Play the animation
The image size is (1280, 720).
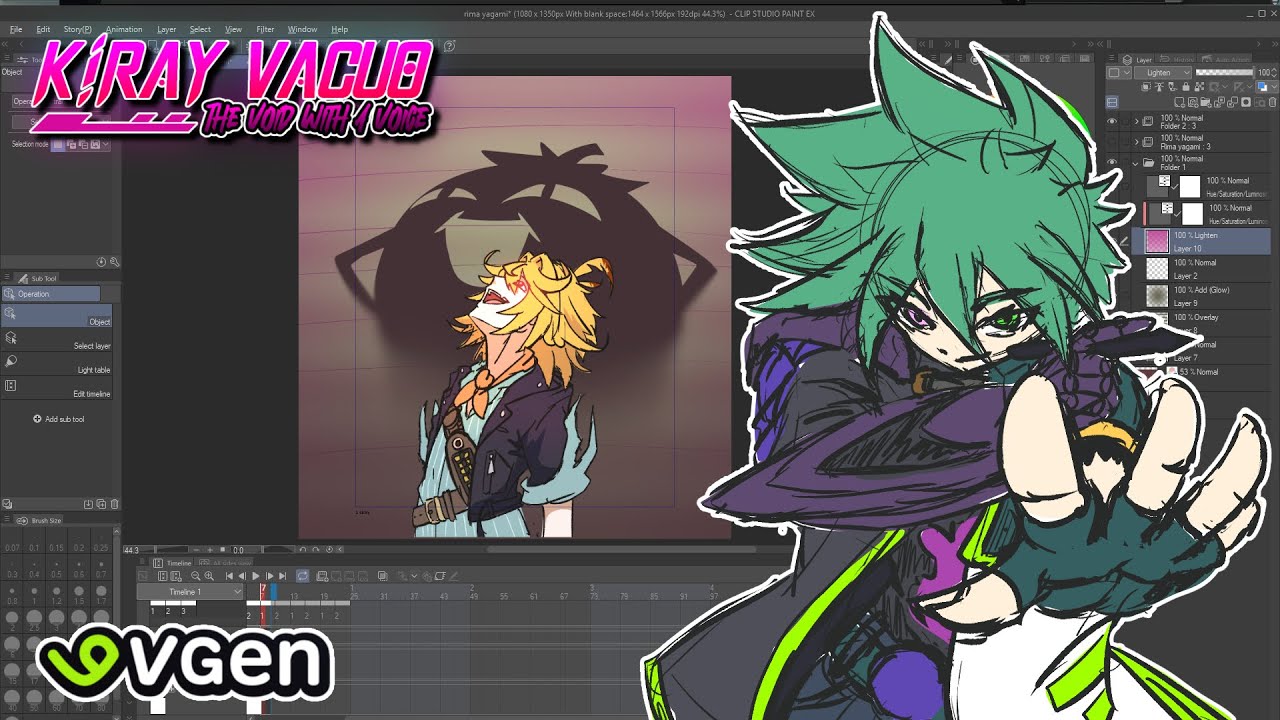click(x=255, y=576)
